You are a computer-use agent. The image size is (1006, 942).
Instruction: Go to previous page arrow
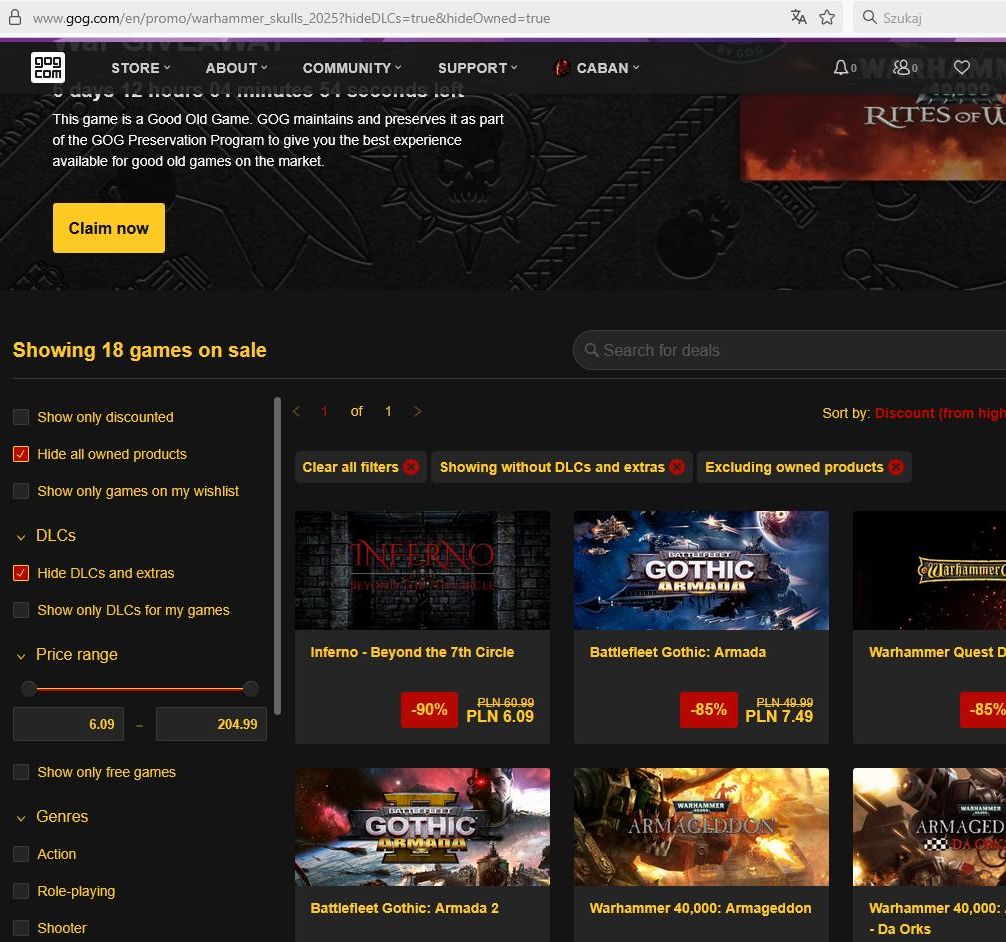(x=296, y=411)
